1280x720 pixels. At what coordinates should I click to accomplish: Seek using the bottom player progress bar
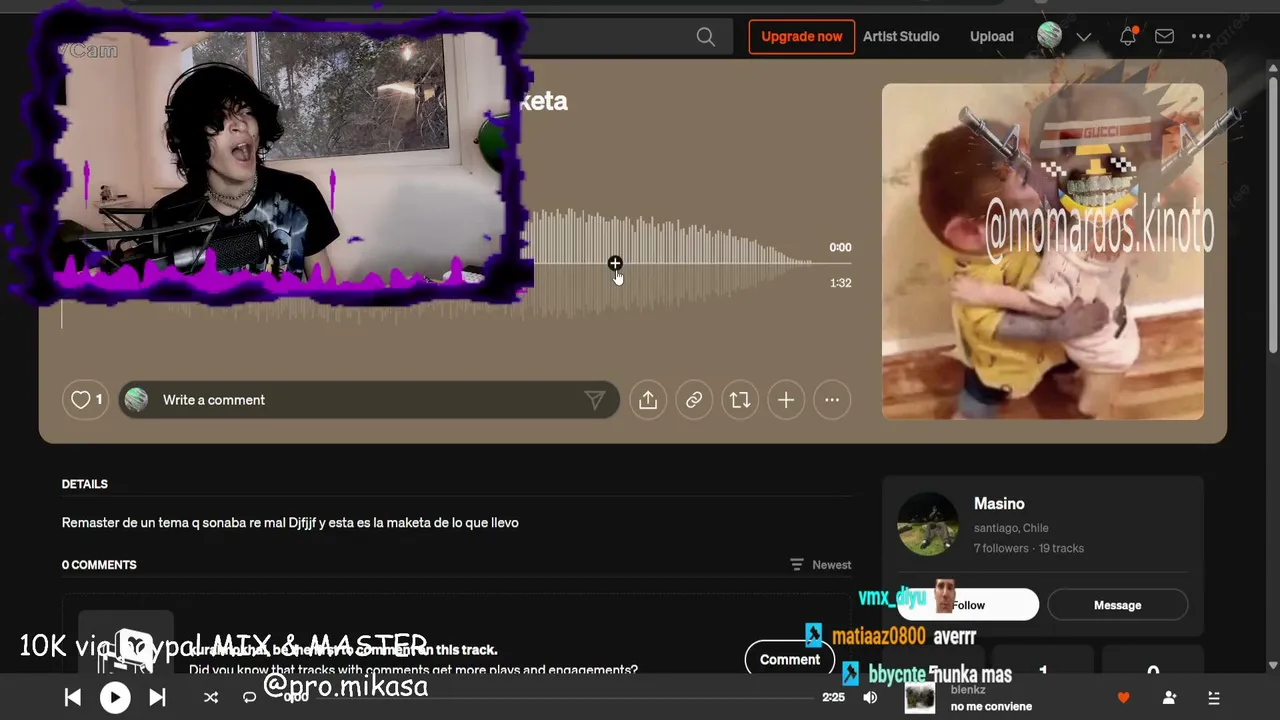coord(564,698)
